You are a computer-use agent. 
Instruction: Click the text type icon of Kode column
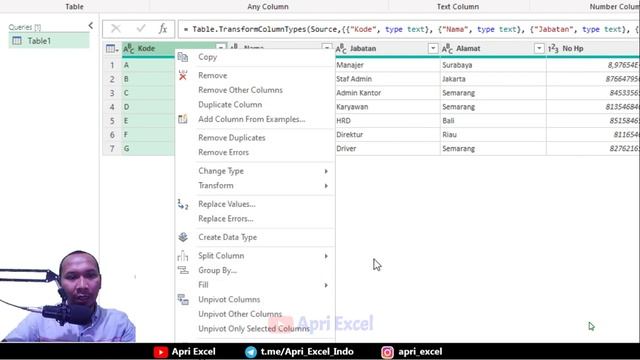pyautogui.click(x=129, y=49)
